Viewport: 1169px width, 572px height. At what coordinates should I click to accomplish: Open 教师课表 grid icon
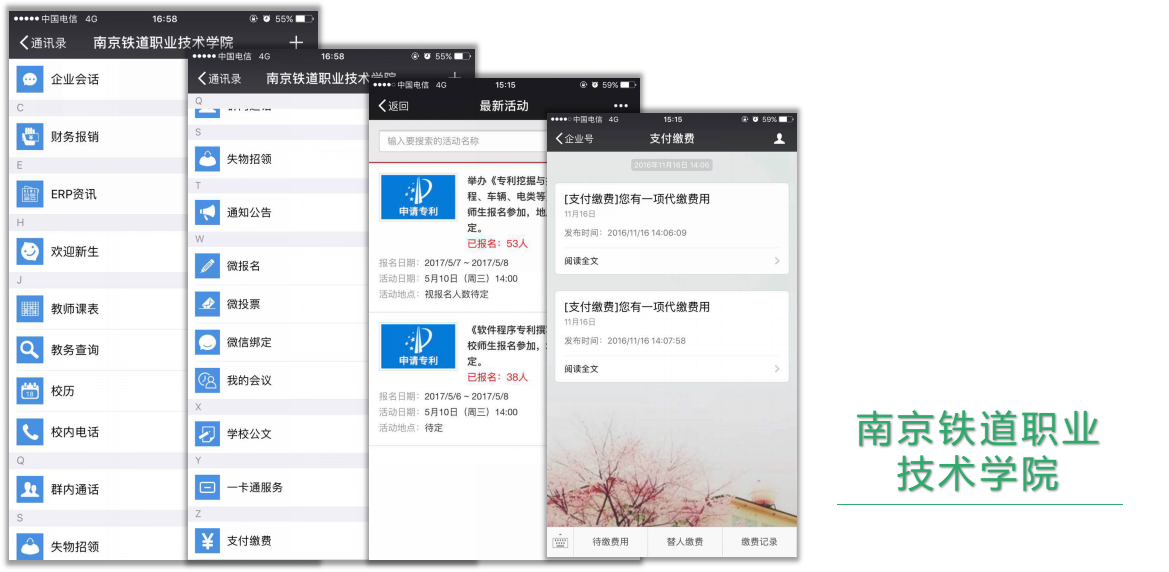tap(30, 309)
